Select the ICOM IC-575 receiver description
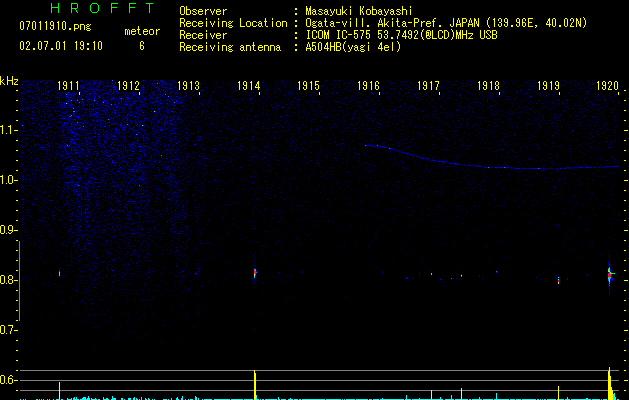Image resolution: width=629 pixels, height=400 pixels. (x=401, y=35)
